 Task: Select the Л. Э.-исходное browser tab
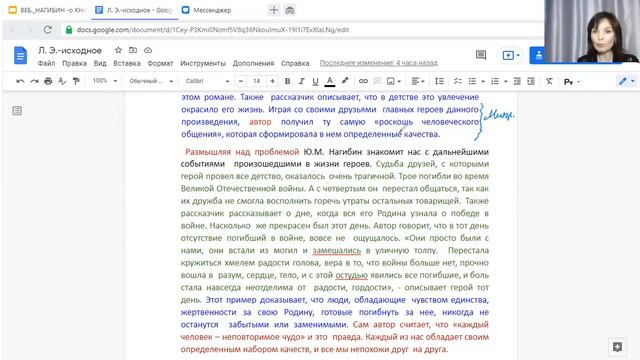click(135, 10)
